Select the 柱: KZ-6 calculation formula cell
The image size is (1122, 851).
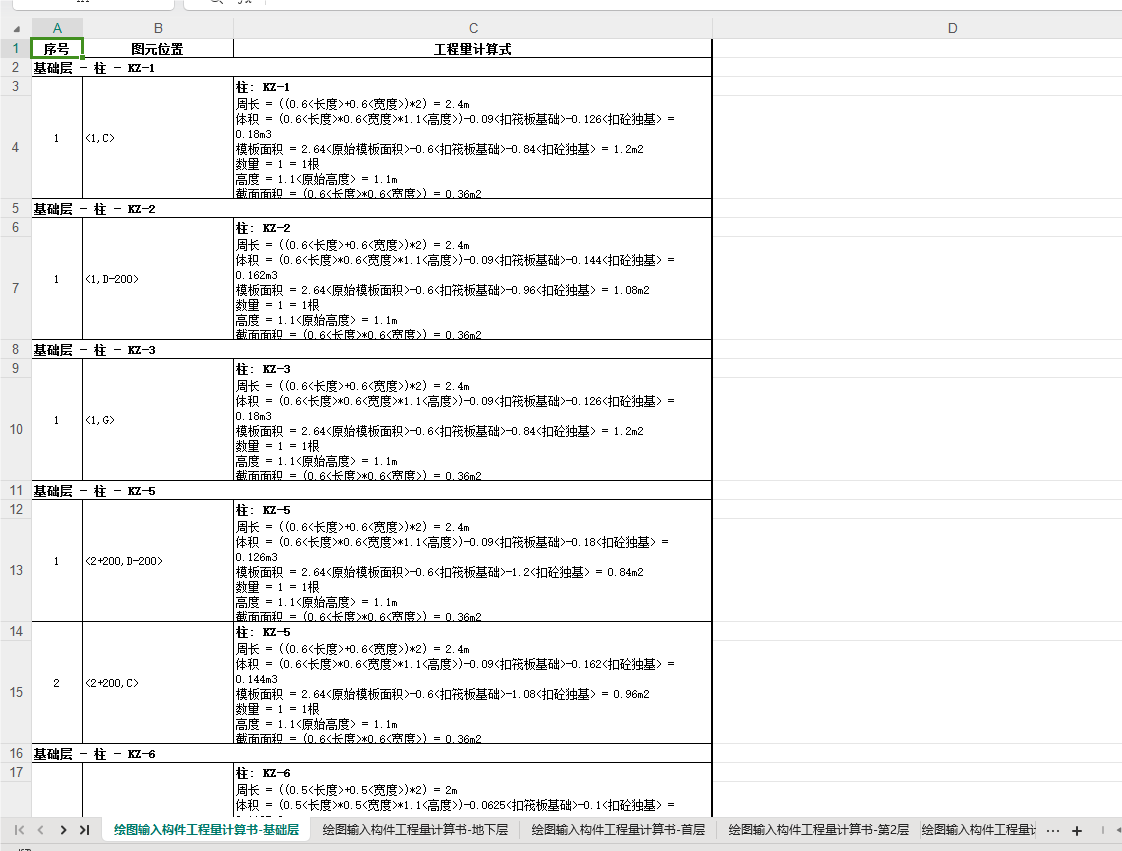point(473,790)
